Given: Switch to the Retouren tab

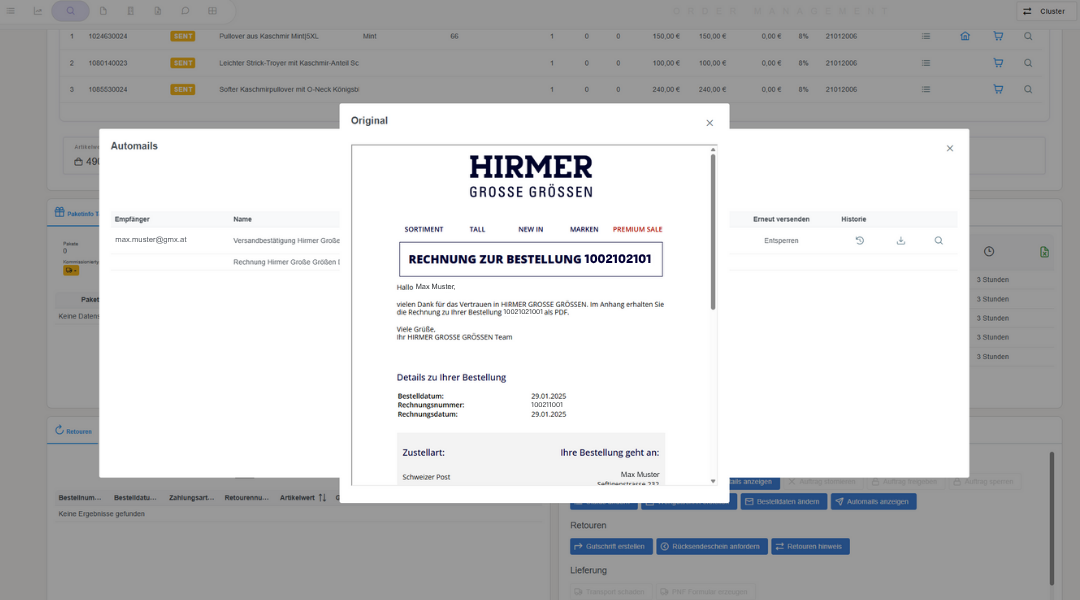Looking at the screenshot, I should (73, 431).
